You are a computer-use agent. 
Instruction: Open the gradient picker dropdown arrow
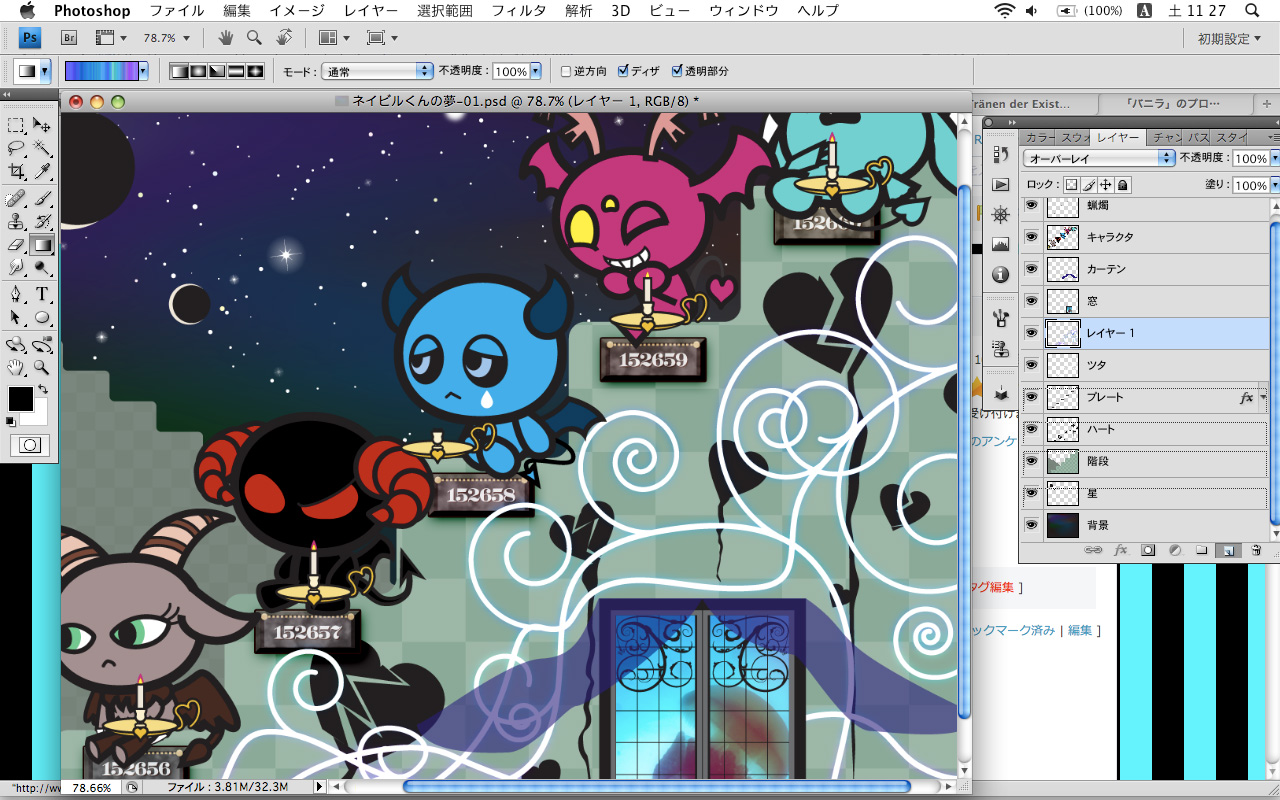tap(143, 72)
